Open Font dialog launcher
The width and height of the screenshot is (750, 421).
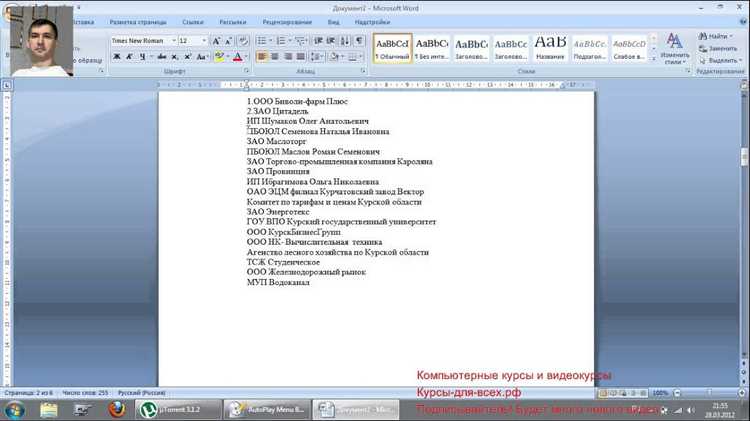pyautogui.click(x=246, y=71)
